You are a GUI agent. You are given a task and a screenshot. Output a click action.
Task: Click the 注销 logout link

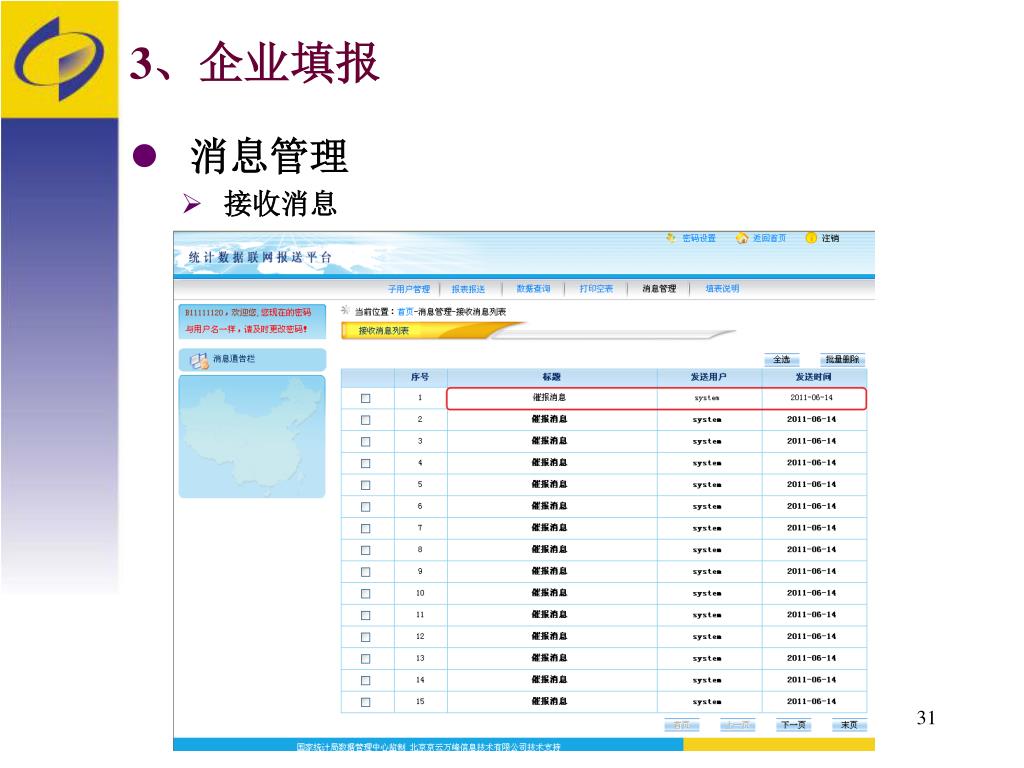(x=830, y=238)
